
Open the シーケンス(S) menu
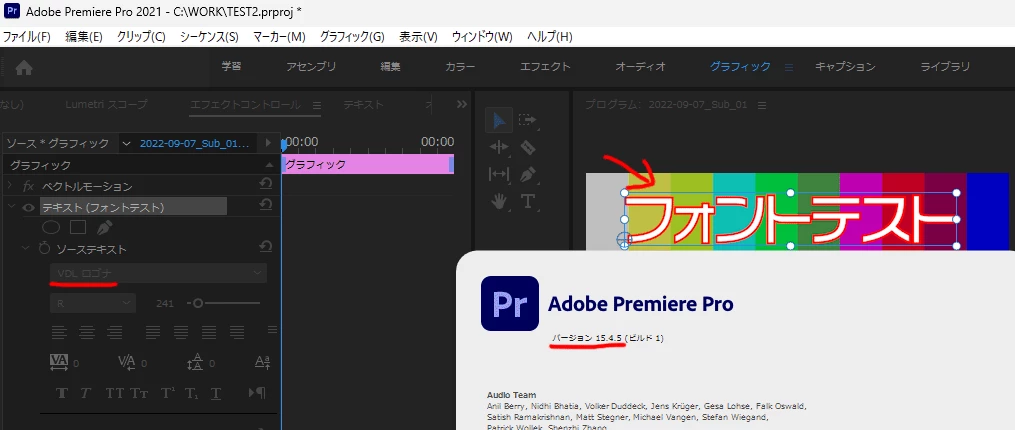(x=209, y=37)
